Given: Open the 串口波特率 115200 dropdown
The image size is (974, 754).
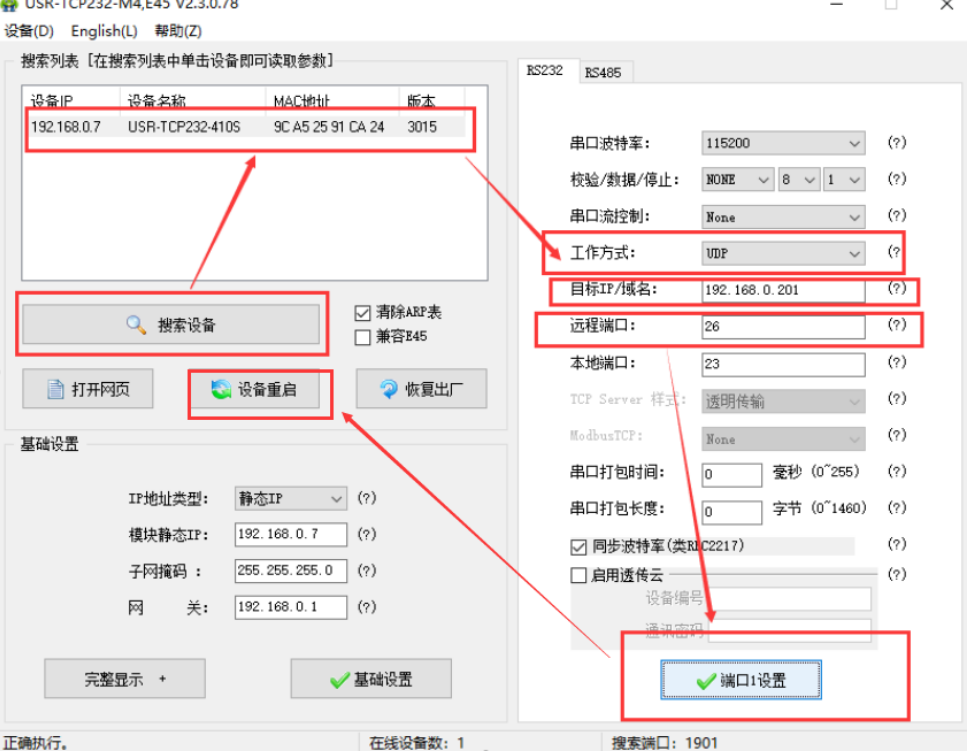Looking at the screenshot, I should [x=784, y=144].
